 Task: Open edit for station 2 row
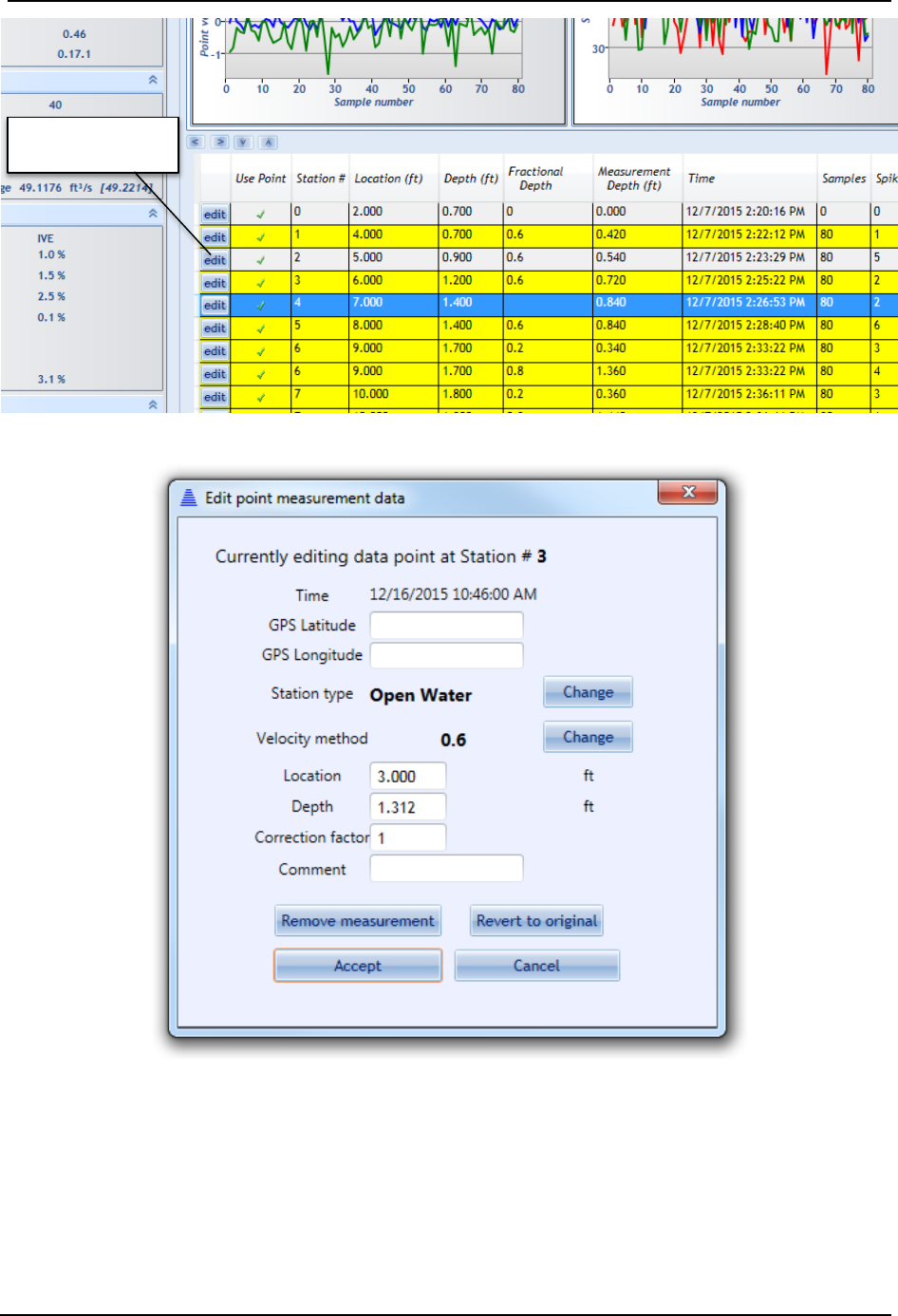pos(215,260)
